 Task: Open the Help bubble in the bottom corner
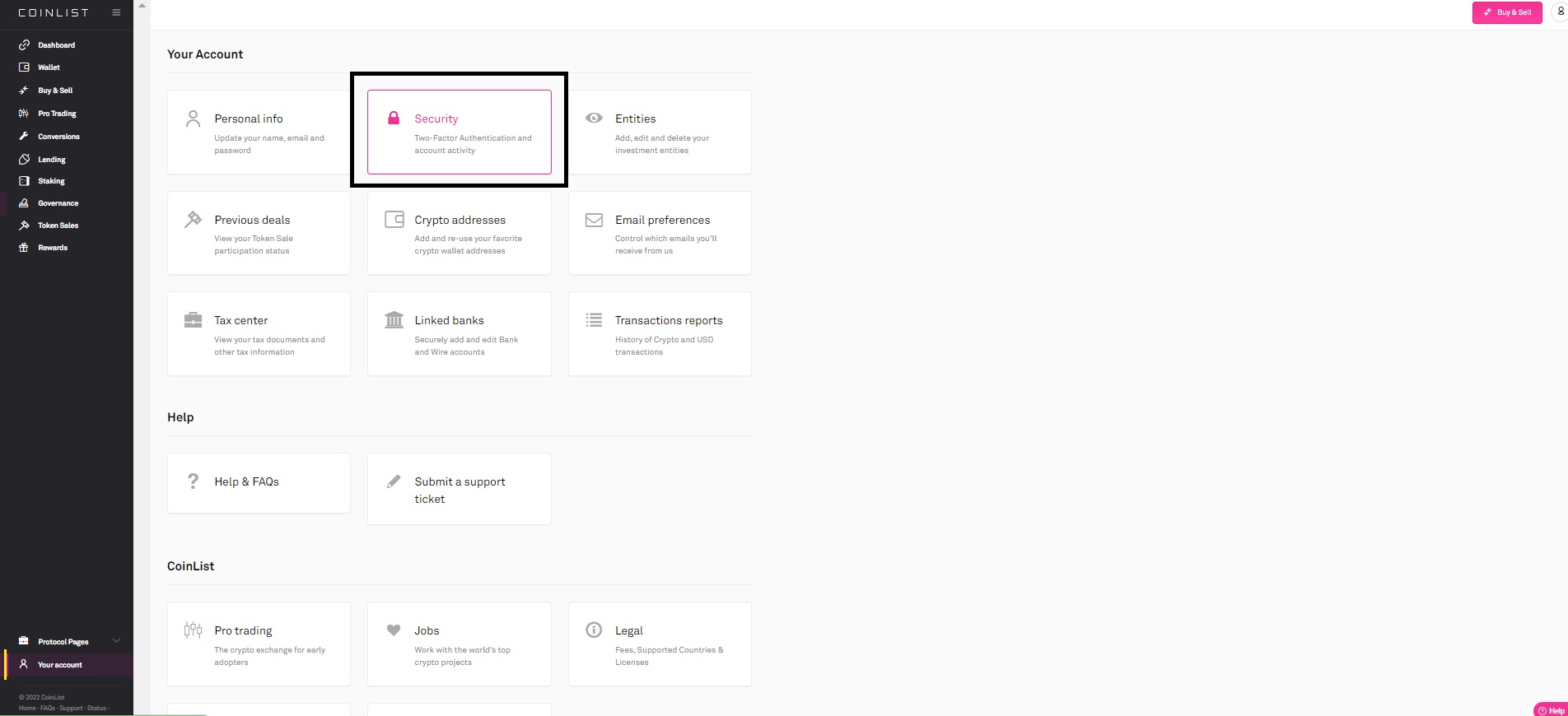pyautogui.click(x=1551, y=710)
